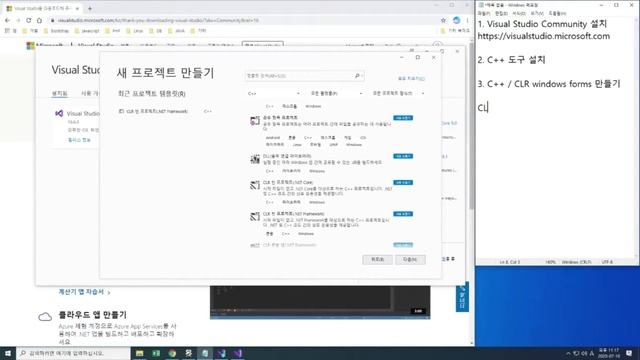Viewport: 640px width, 360px height.
Task: Open the apps shortcut in bookmarks bar
Action: coord(11,31)
